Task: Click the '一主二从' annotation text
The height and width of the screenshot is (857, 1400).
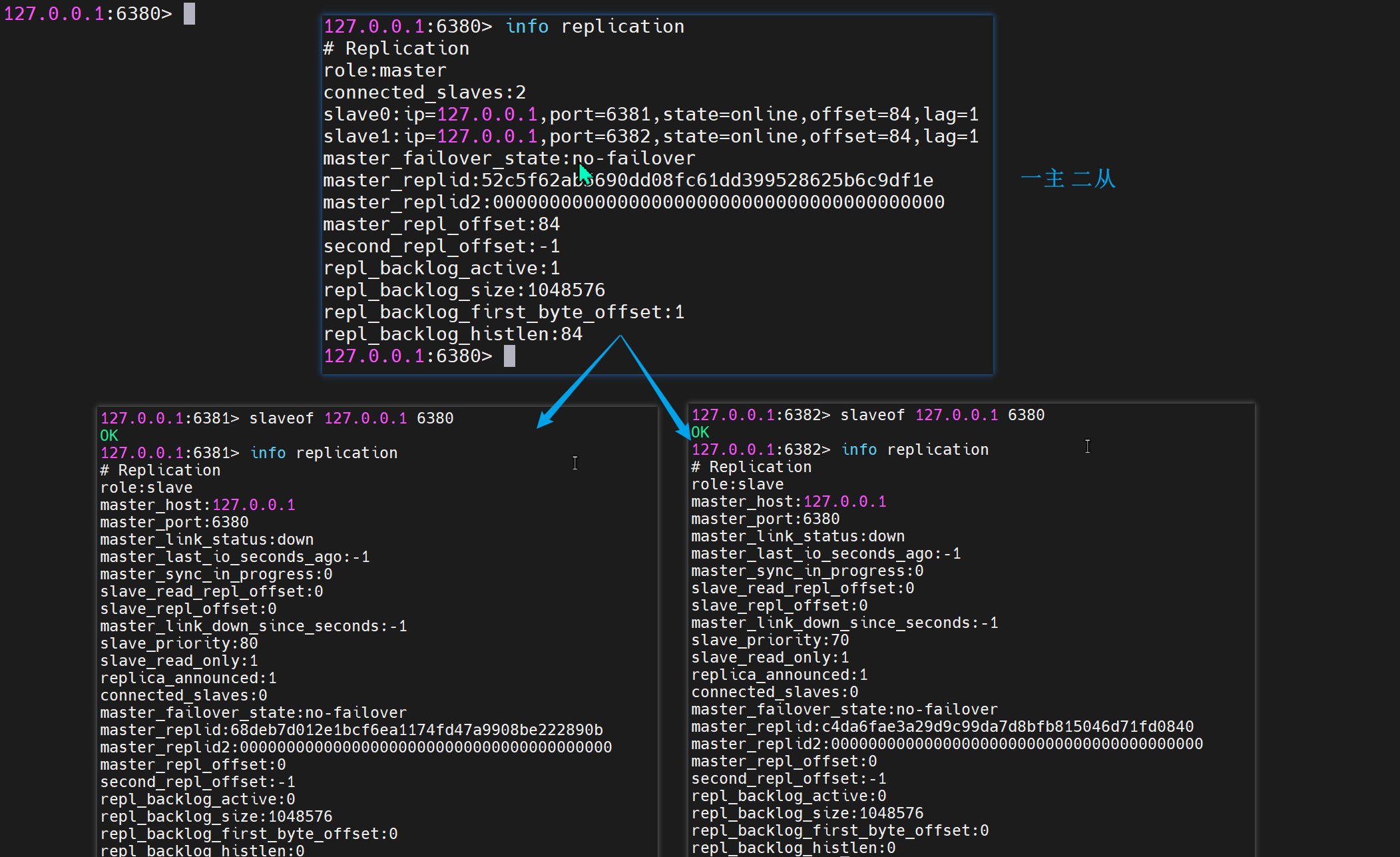Action: [1068, 178]
